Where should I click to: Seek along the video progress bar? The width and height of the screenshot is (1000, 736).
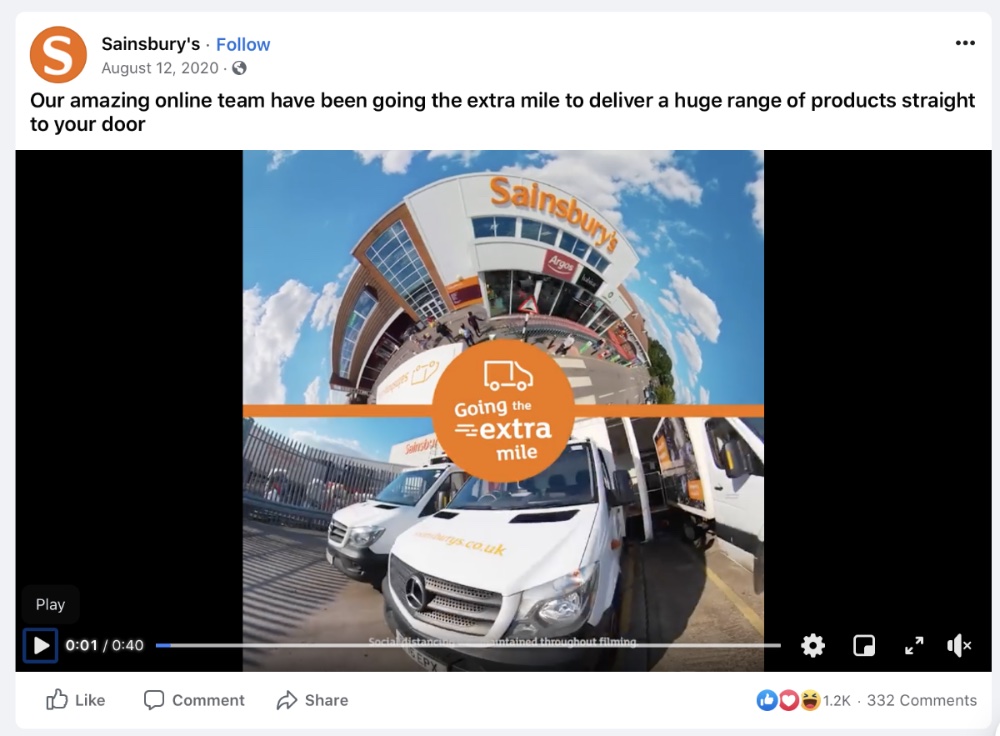pyautogui.click(x=467, y=645)
